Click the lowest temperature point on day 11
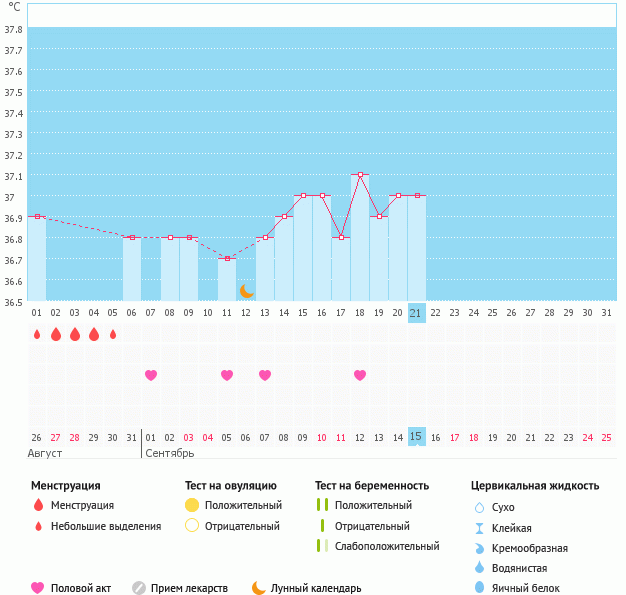This screenshot has width=626, height=595. (x=227, y=258)
